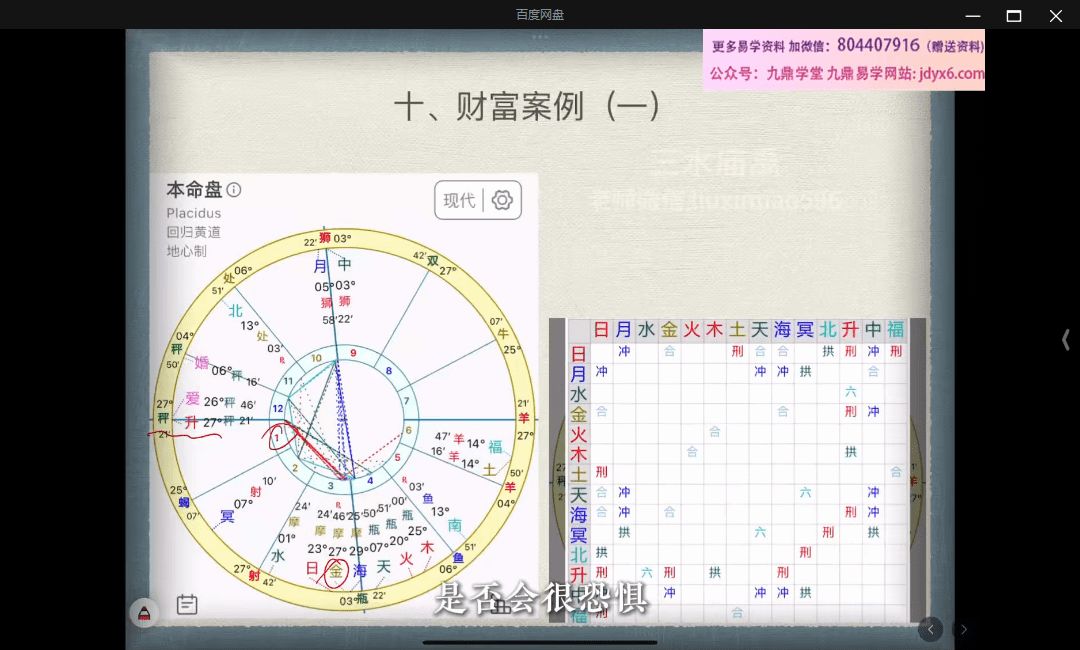Select the 月 row header in aspect table
This screenshot has height=650, width=1080.
[578, 374]
